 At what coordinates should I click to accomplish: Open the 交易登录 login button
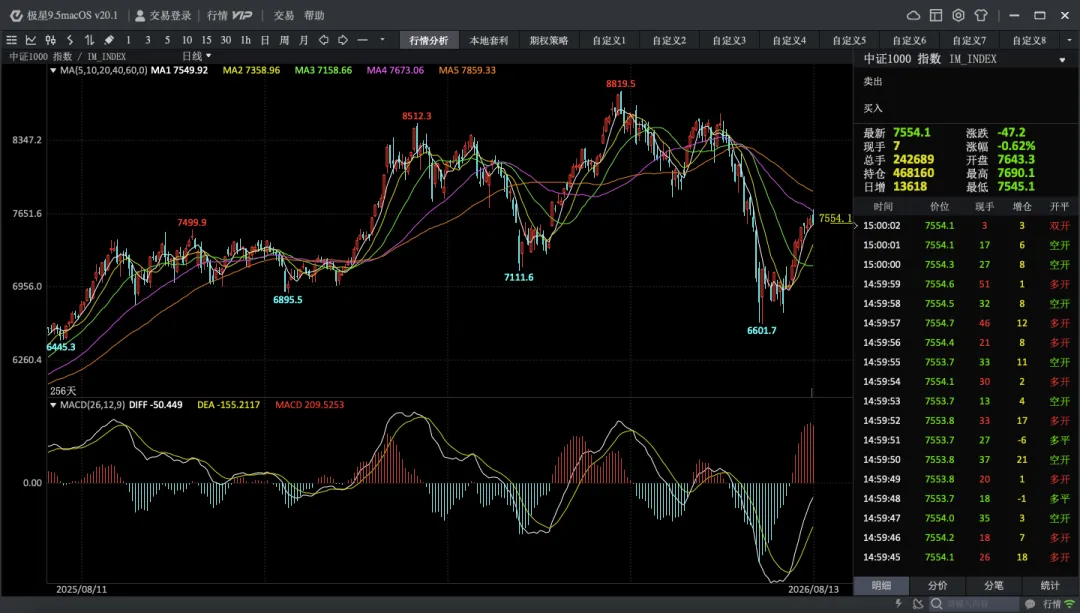(x=163, y=15)
